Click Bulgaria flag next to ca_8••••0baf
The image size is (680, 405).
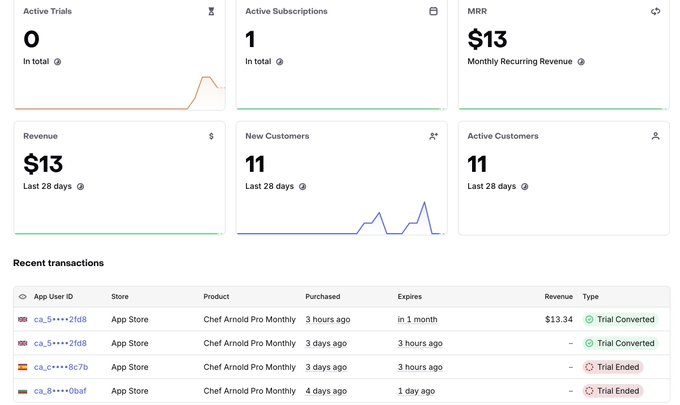(23, 391)
